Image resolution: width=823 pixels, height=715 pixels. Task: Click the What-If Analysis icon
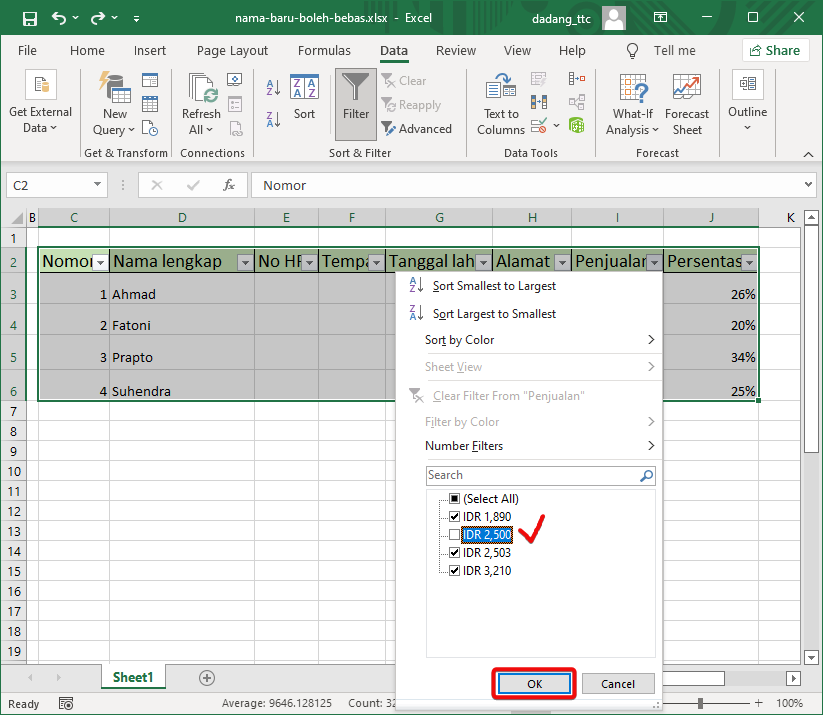(x=632, y=100)
